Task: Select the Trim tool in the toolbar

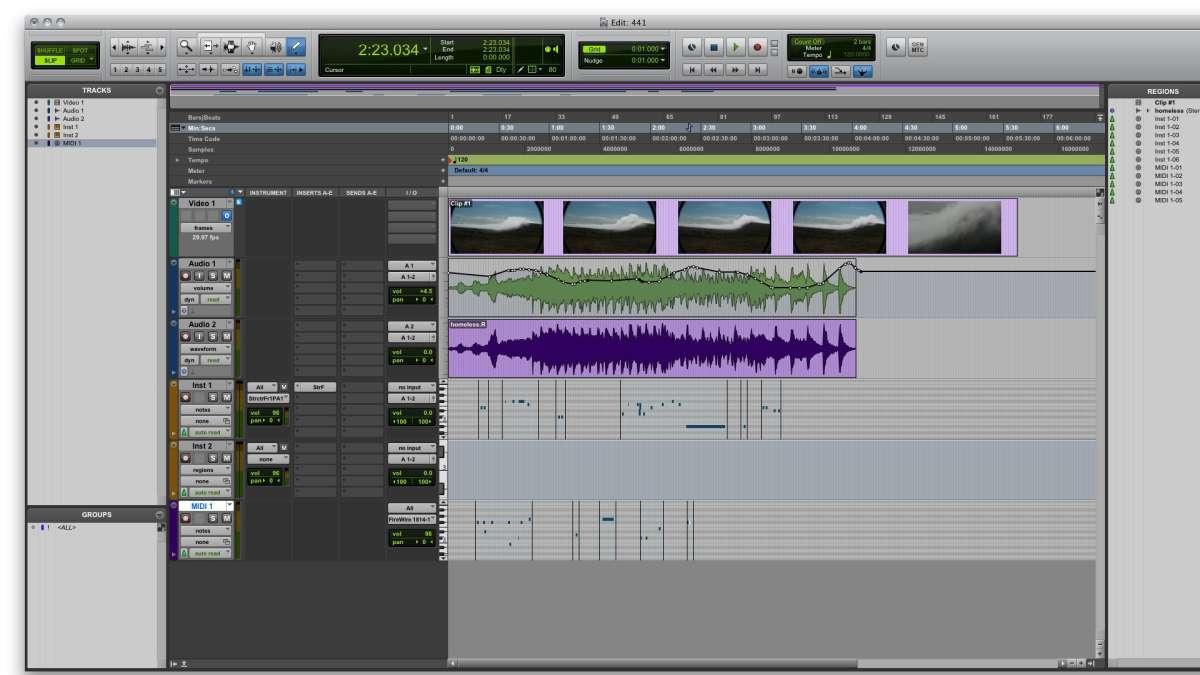Action: click(x=207, y=47)
